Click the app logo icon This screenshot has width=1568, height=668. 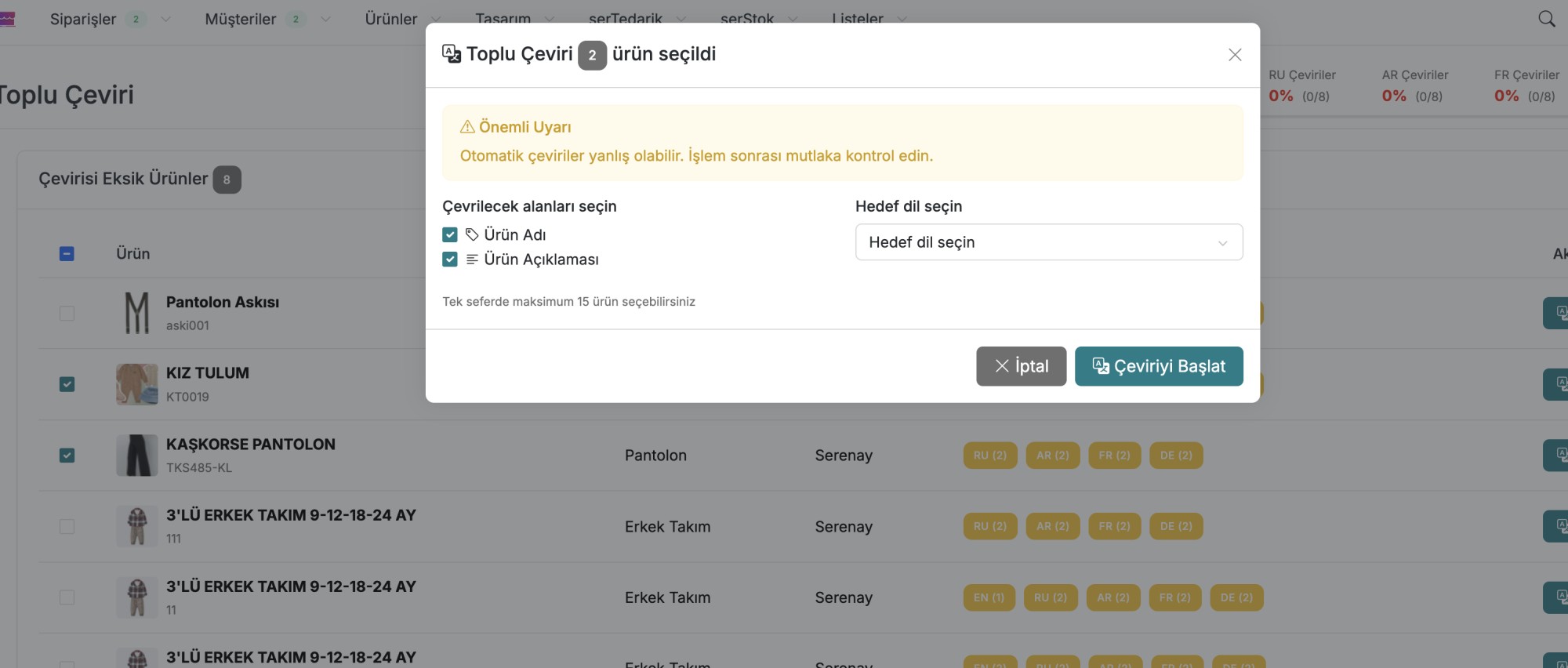(x=8, y=19)
